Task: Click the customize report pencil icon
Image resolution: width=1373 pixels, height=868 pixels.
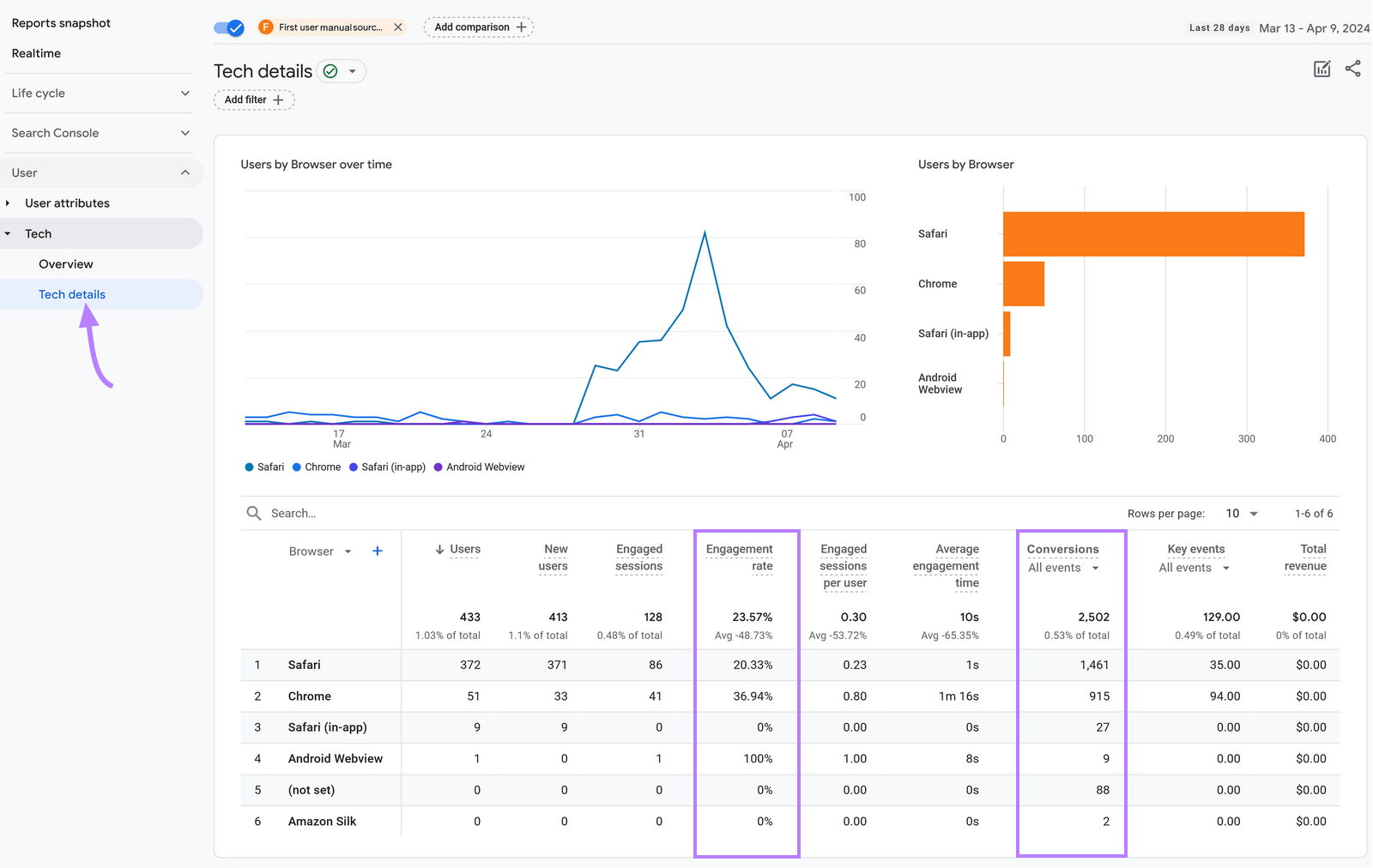Action: tap(1322, 69)
